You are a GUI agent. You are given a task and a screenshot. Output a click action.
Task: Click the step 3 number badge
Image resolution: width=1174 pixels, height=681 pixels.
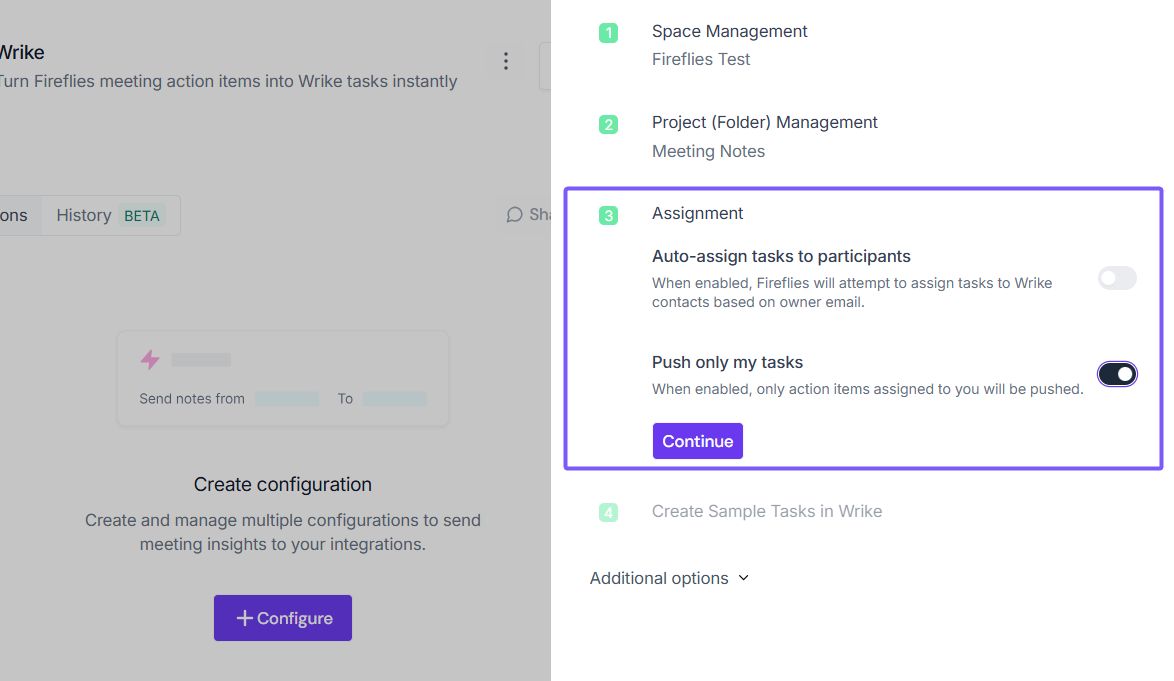pos(608,215)
